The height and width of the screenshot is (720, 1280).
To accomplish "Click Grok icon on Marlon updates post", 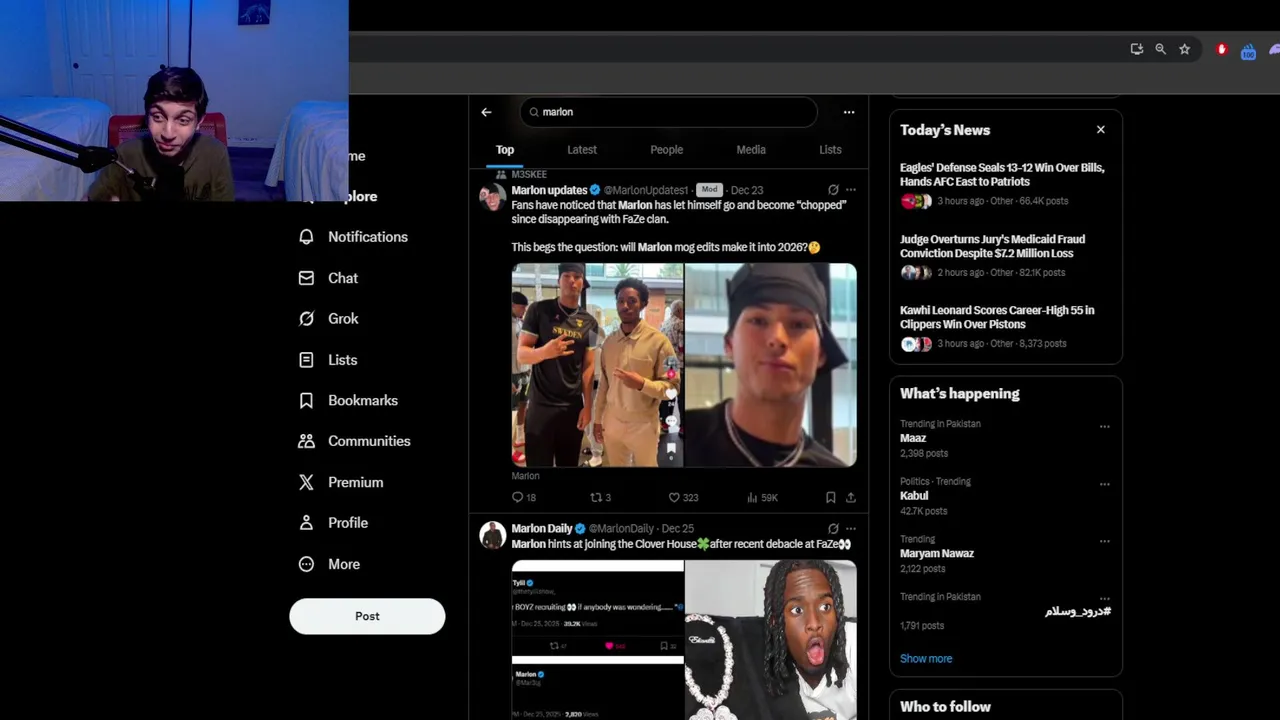I will [833, 190].
